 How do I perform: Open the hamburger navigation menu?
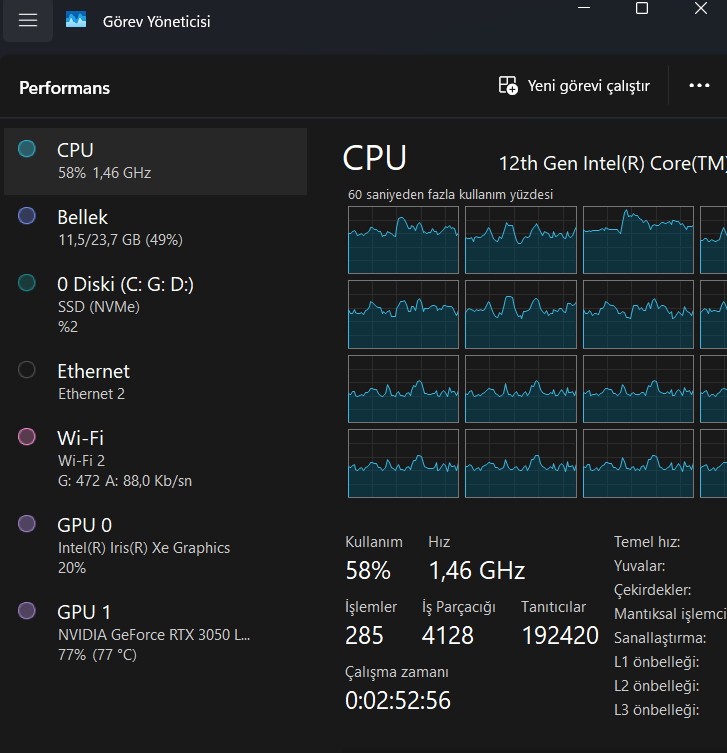tap(28, 20)
